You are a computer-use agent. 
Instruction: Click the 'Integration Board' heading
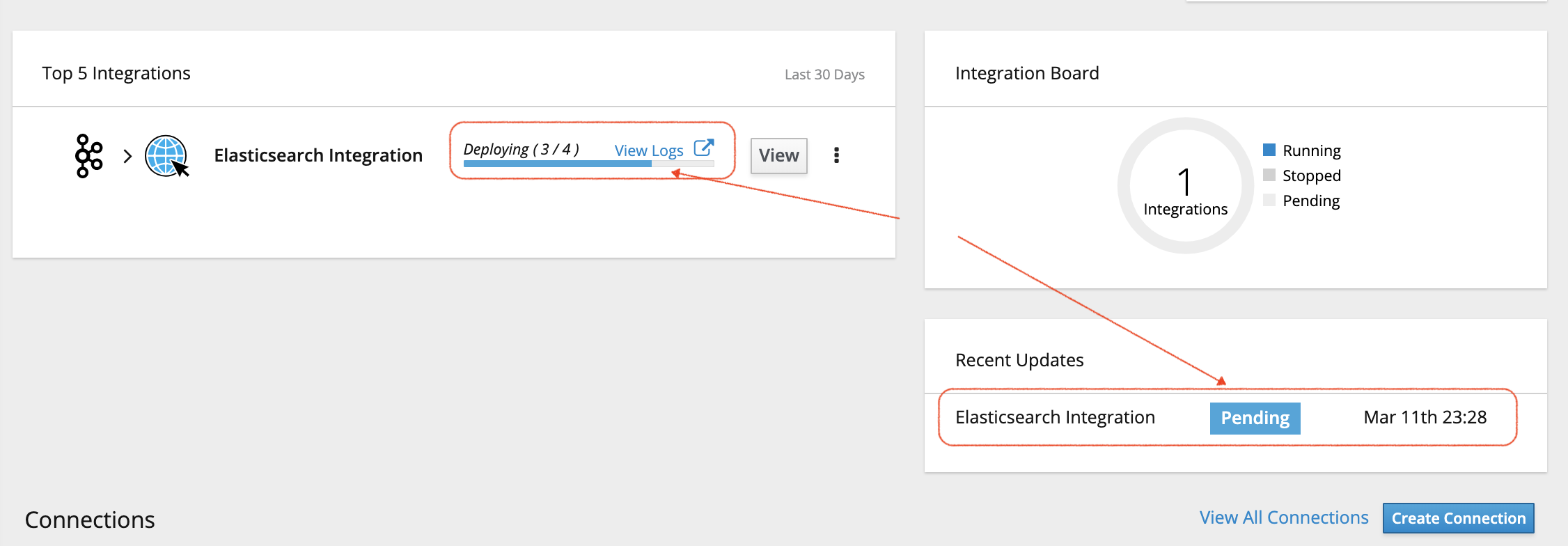[1027, 73]
